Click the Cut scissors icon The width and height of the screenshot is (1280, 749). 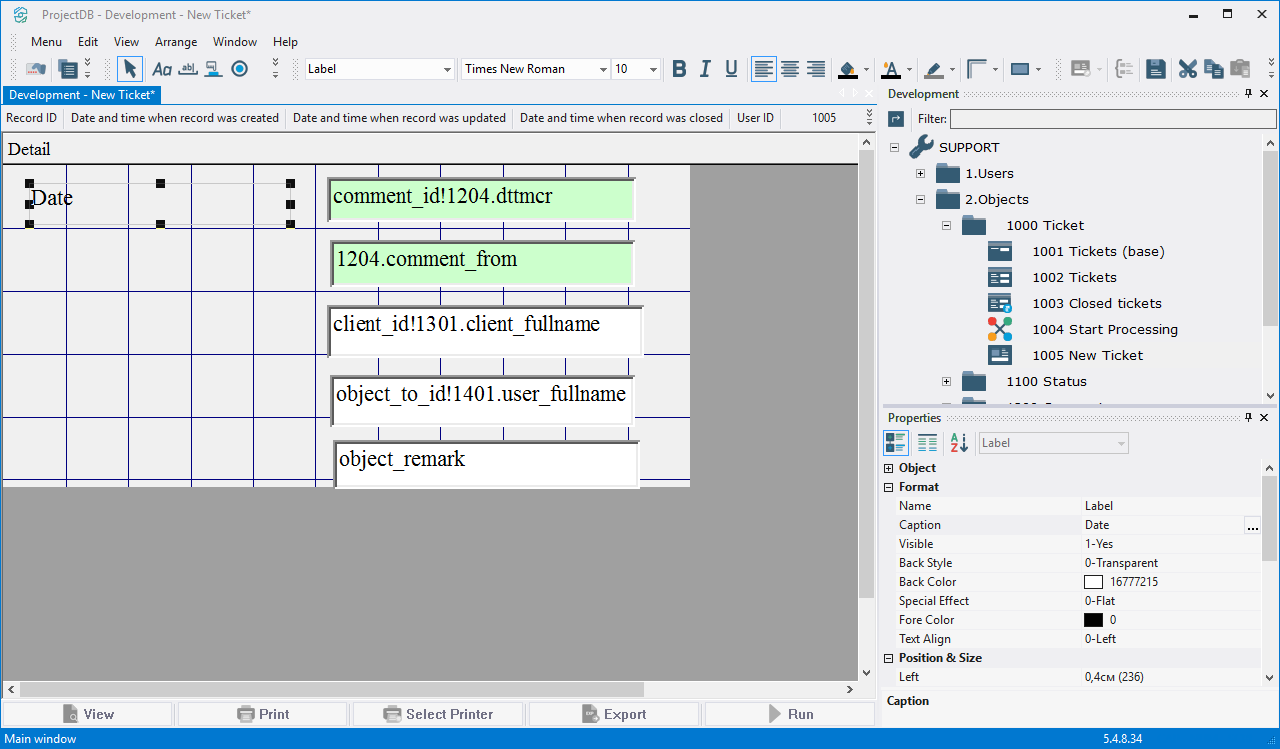click(x=1187, y=69)
